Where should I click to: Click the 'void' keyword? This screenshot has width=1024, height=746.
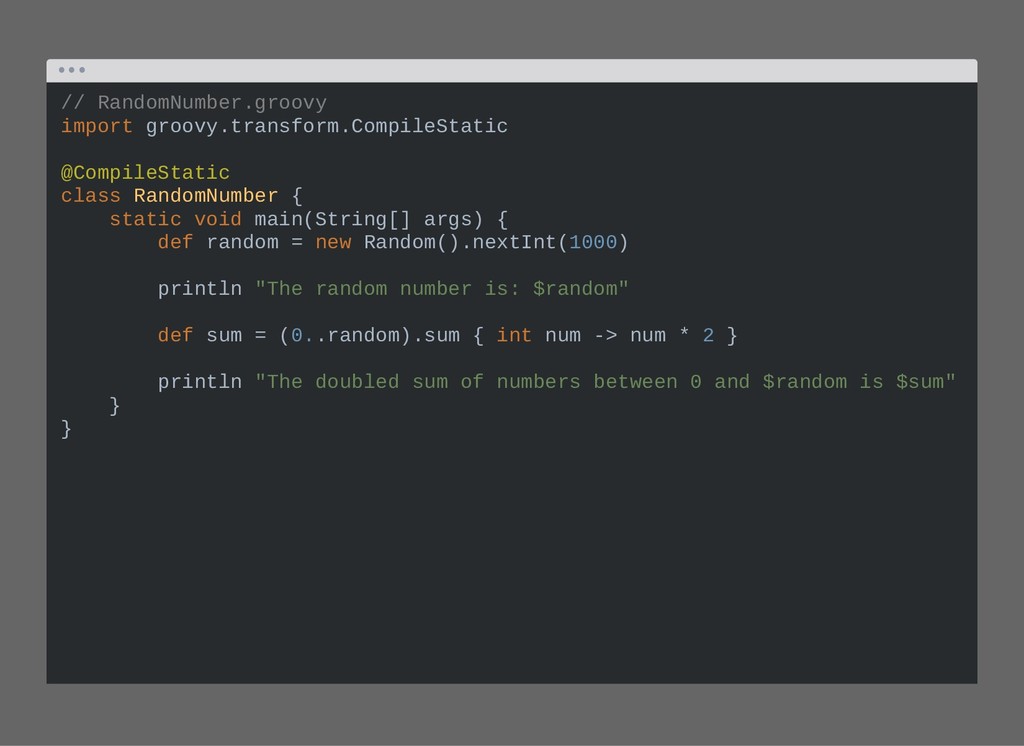click(217, 219)
